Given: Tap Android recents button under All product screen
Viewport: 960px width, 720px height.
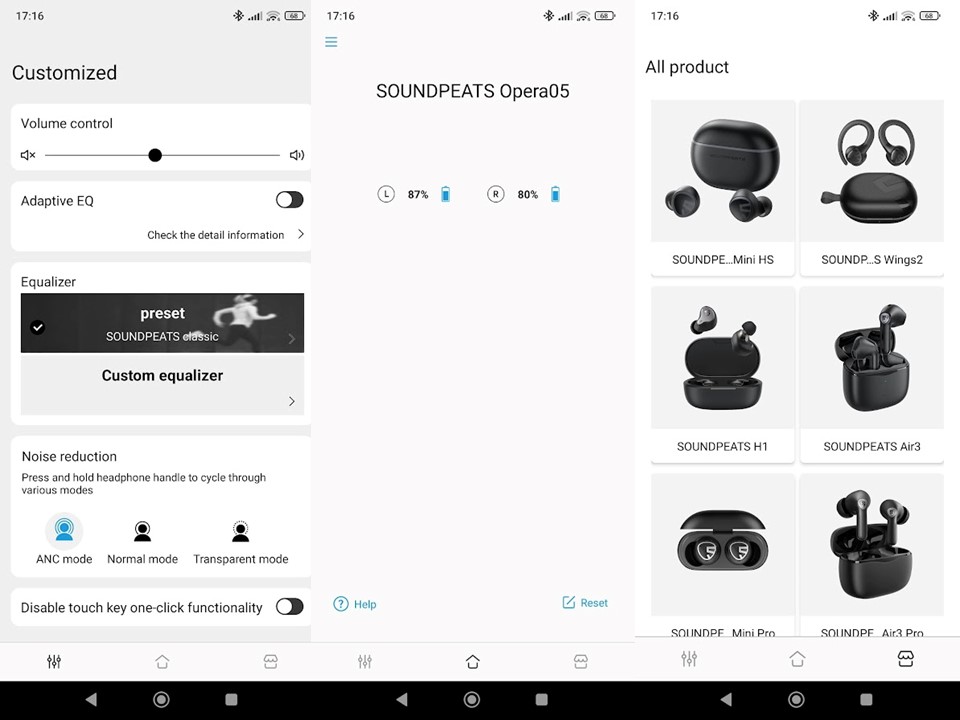Looking at the screenshot, I should click(866, 699).
